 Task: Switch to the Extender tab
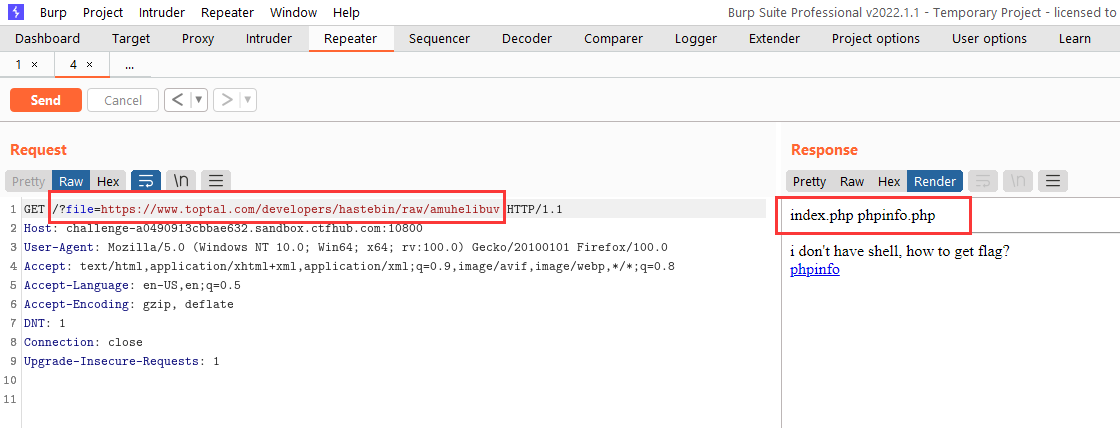[774, 39]
